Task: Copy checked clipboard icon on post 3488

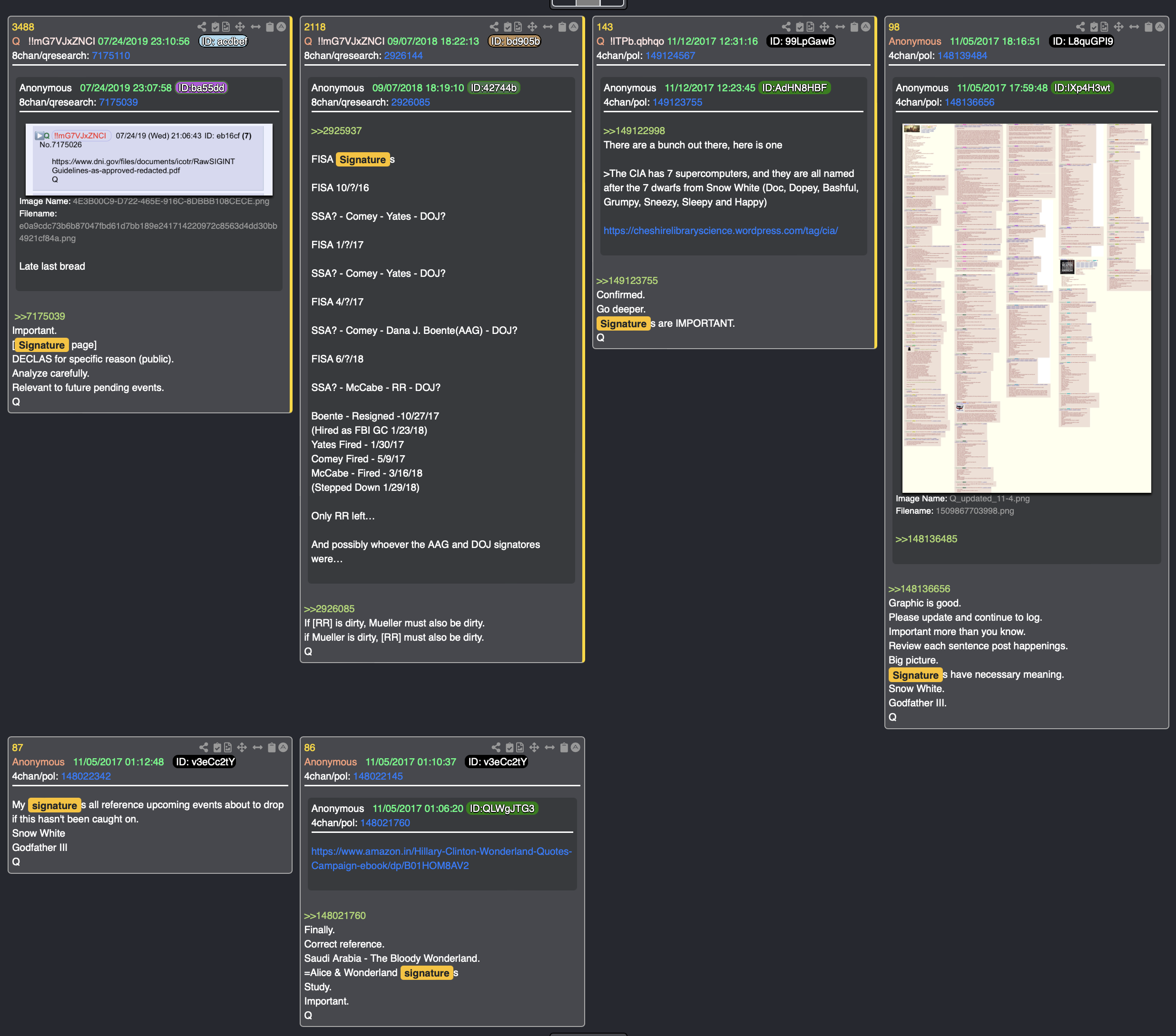Action: [215, 27]
